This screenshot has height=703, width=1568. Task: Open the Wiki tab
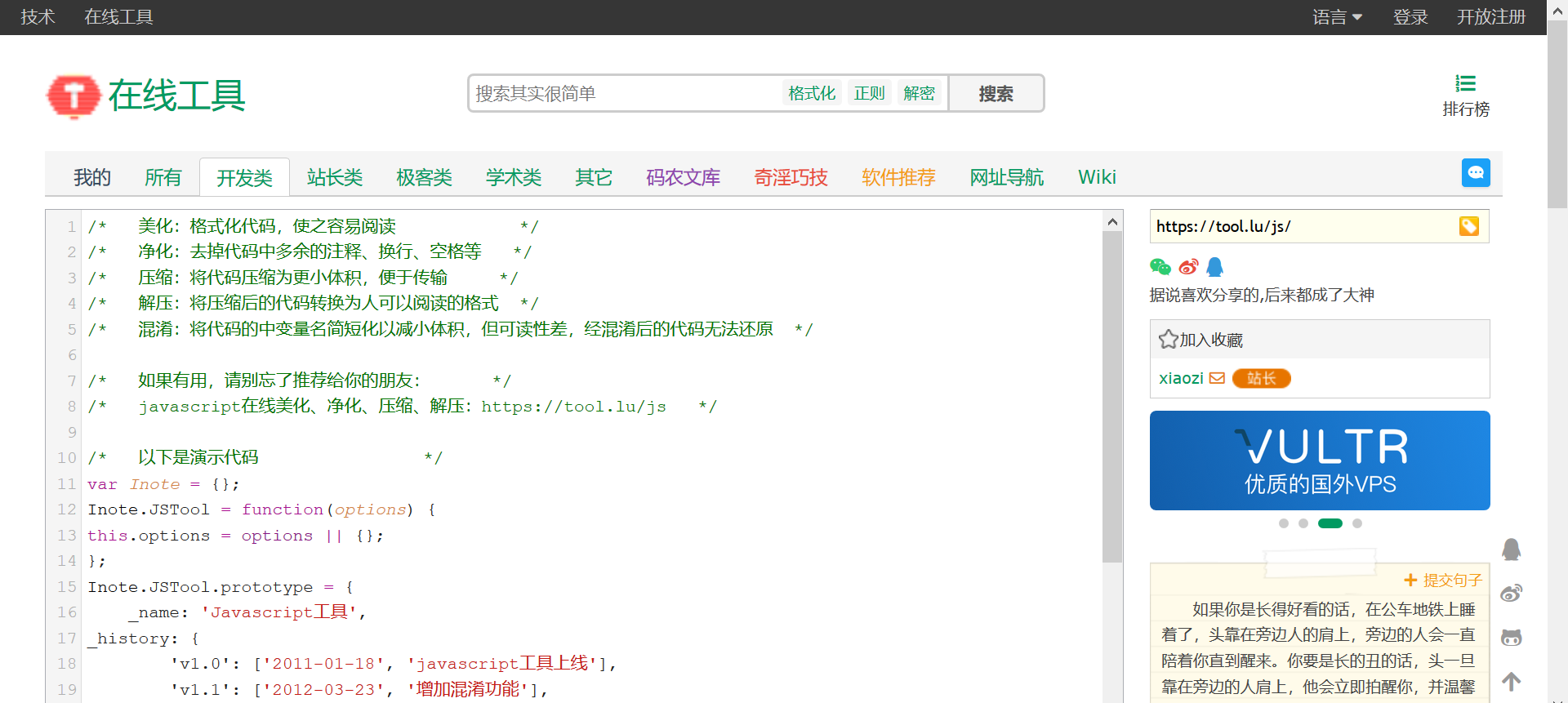click(x=1097, y=177)
